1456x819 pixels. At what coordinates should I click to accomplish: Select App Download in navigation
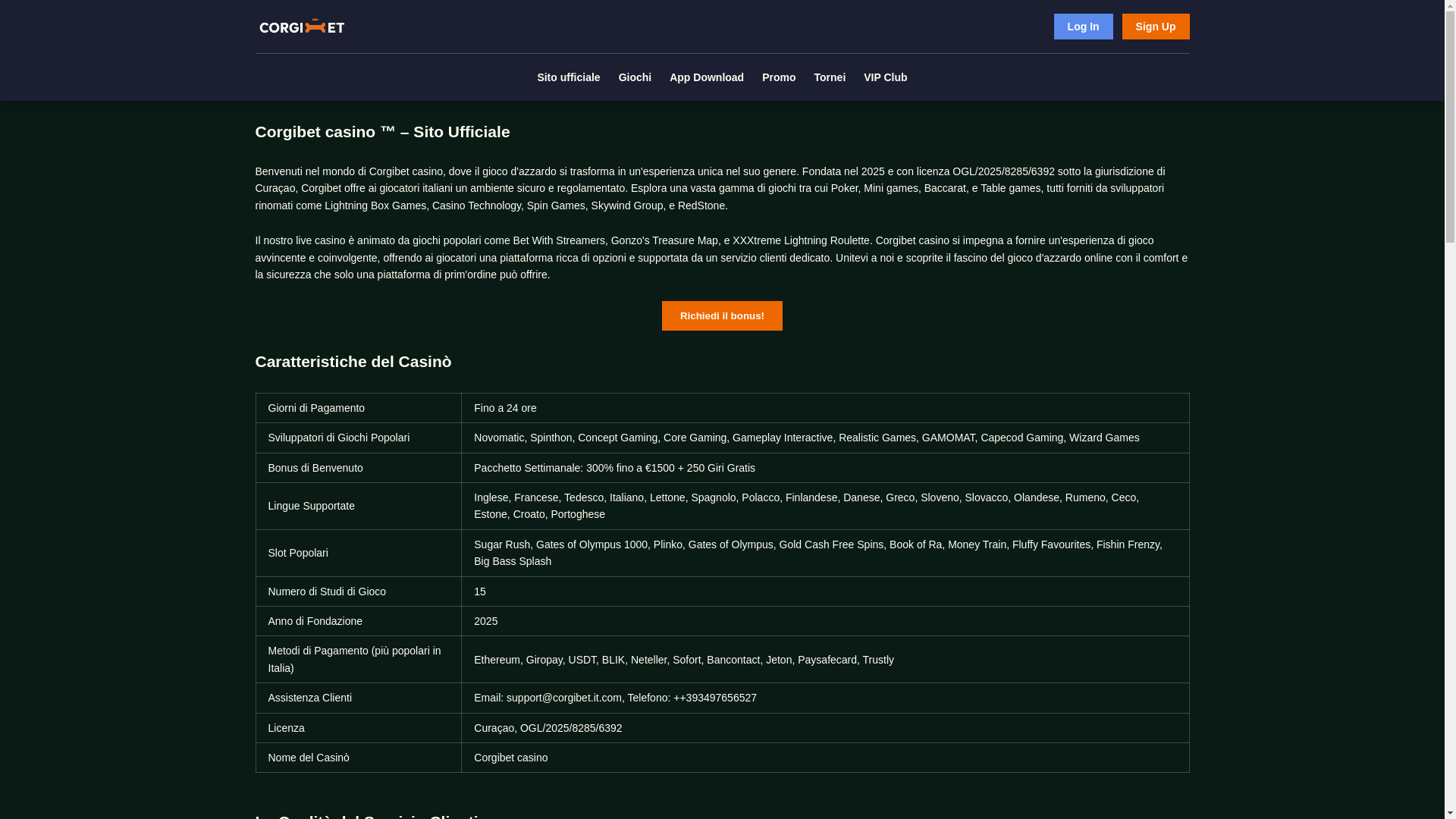[x=707, y=77]
